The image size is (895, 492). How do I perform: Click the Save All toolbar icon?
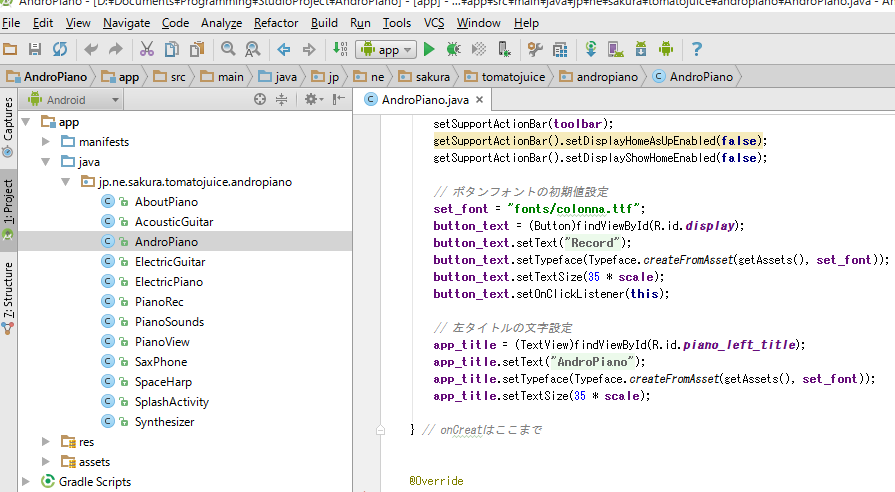[35, 49]
